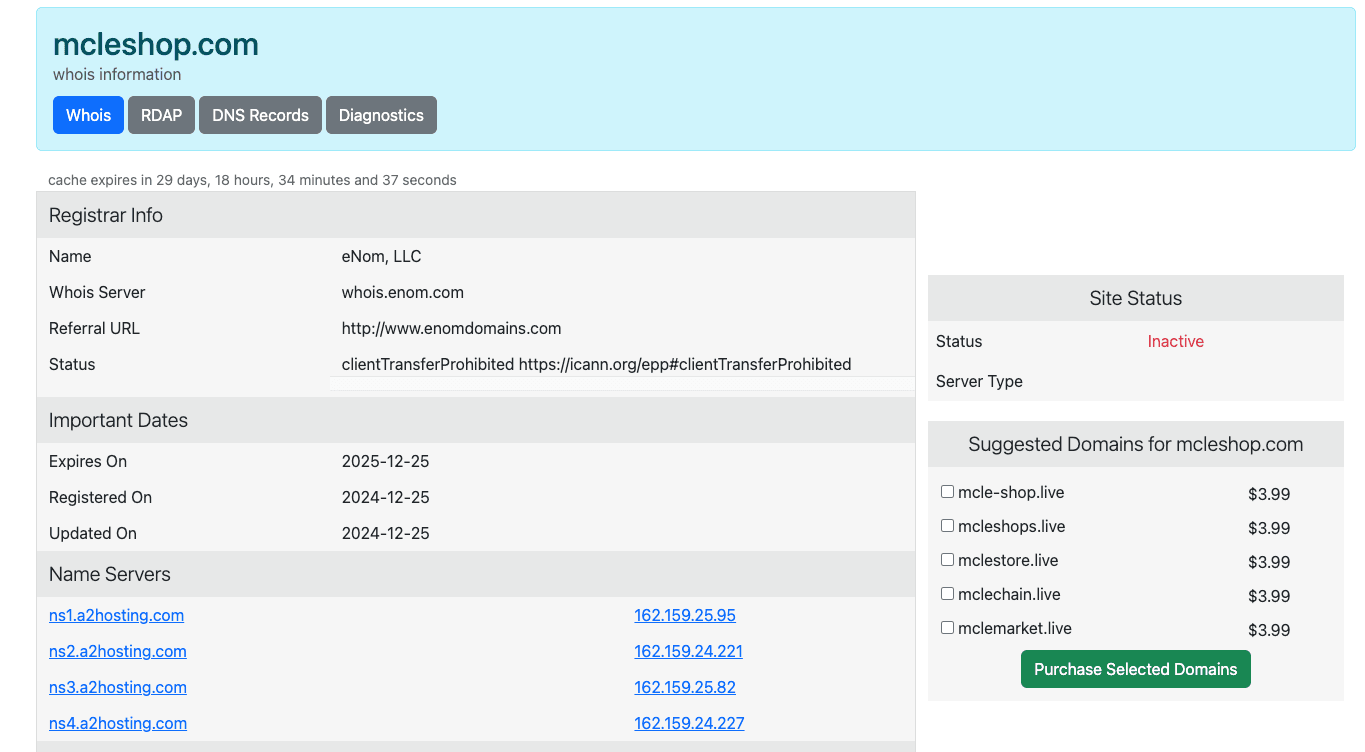Tick the mclestore.live checkbox
Viewport: 1365px width, 752px height.
(947, 560)
